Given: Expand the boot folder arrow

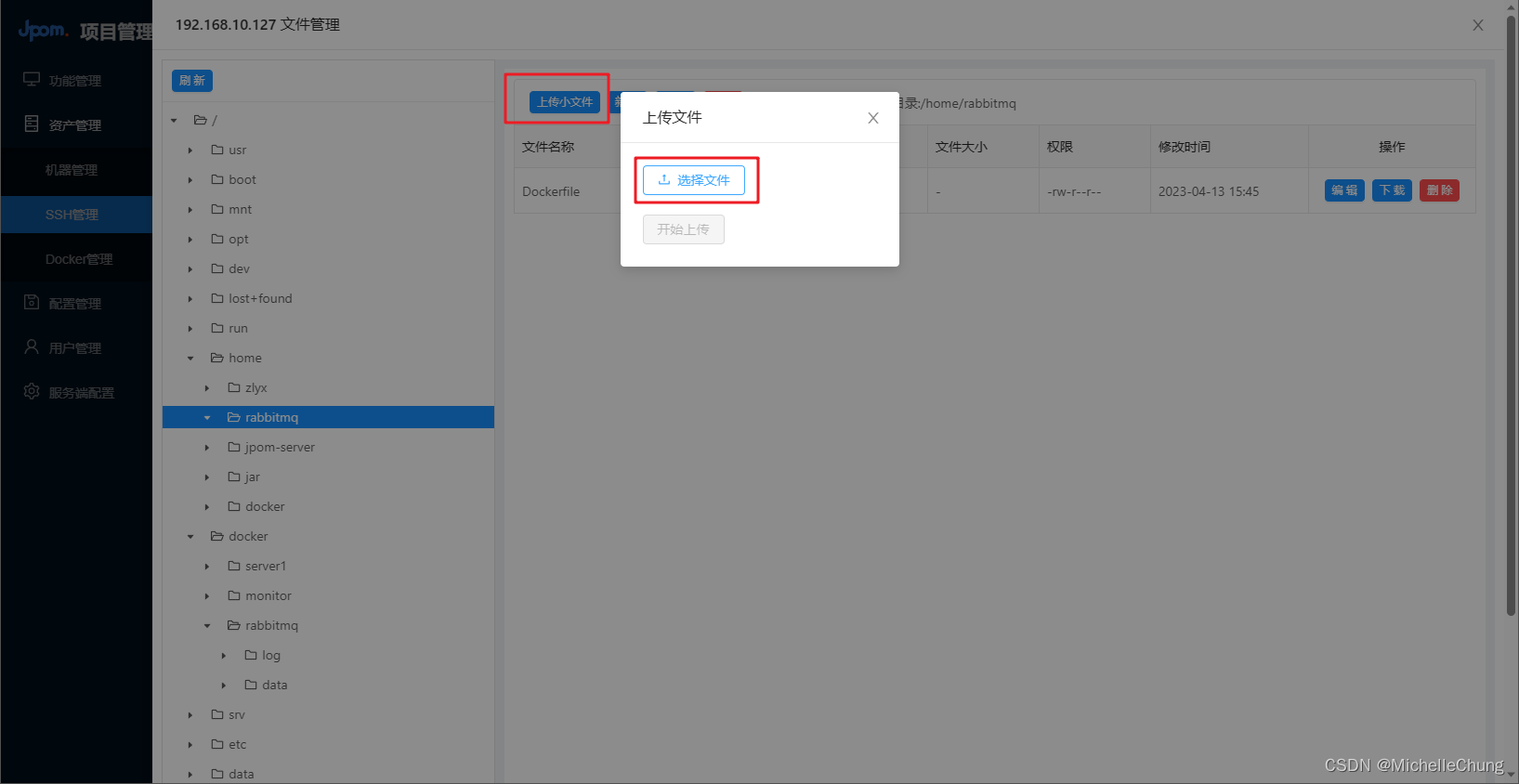Looking at the screenshot, I should [x=190, y=179].
